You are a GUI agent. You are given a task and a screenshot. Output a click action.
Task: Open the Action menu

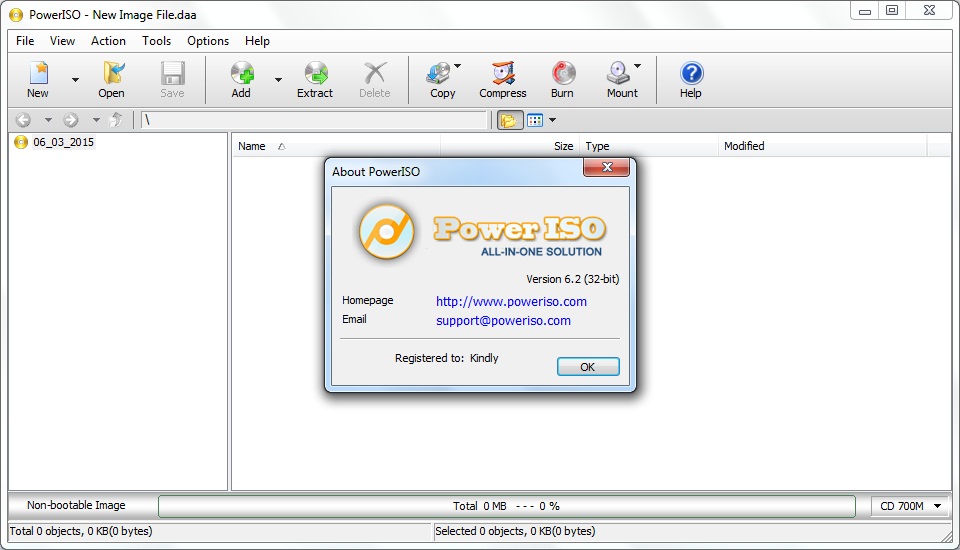pyautogui.click(x=108, y=41)
